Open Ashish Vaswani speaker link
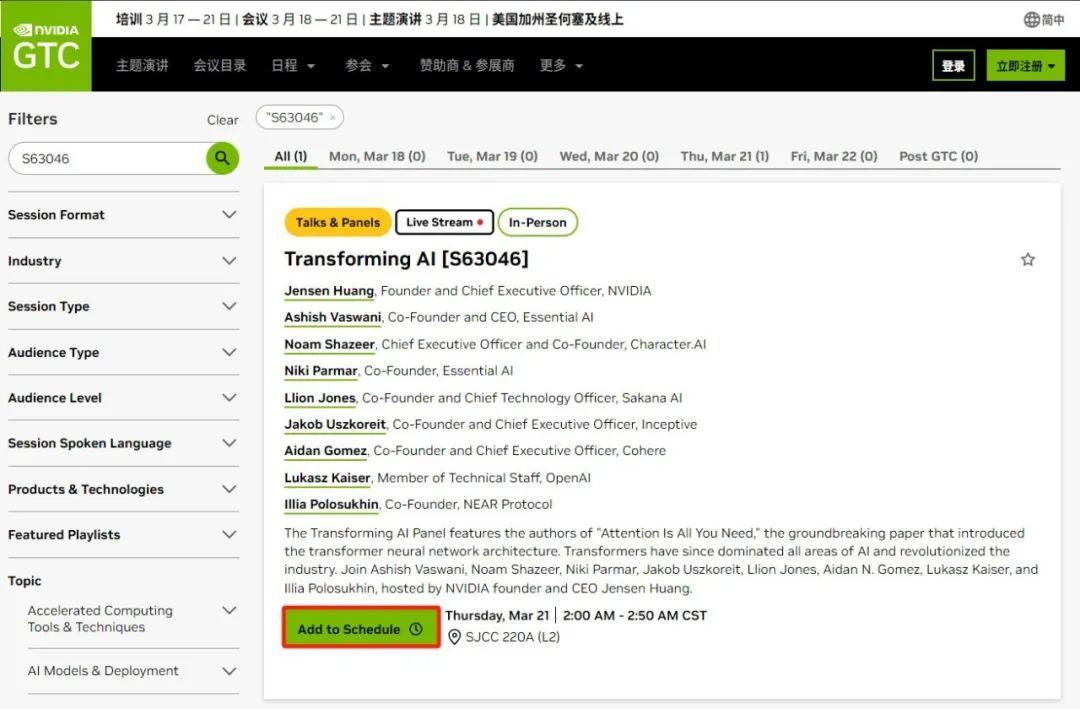The width and height of the screenshot is (1080, 709). tap(333, 318)
